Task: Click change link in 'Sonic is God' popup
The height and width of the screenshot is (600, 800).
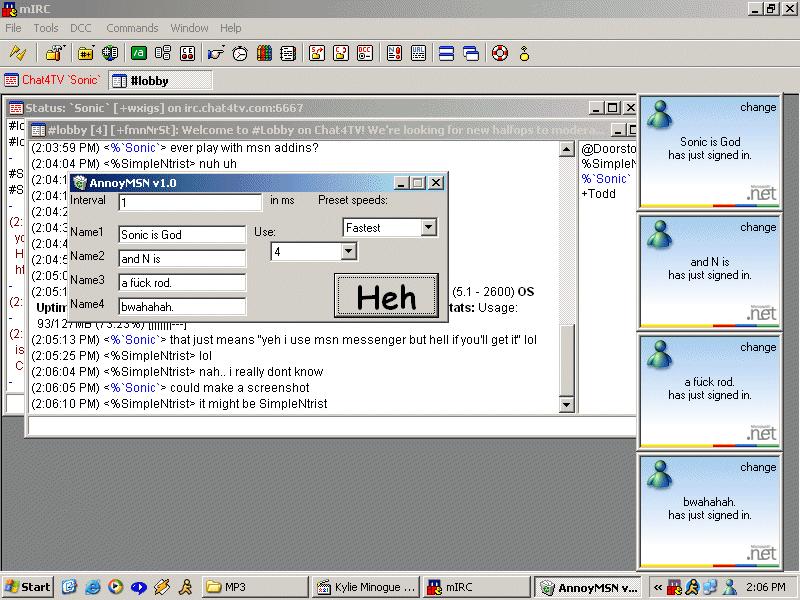Action: pos(757,107)
